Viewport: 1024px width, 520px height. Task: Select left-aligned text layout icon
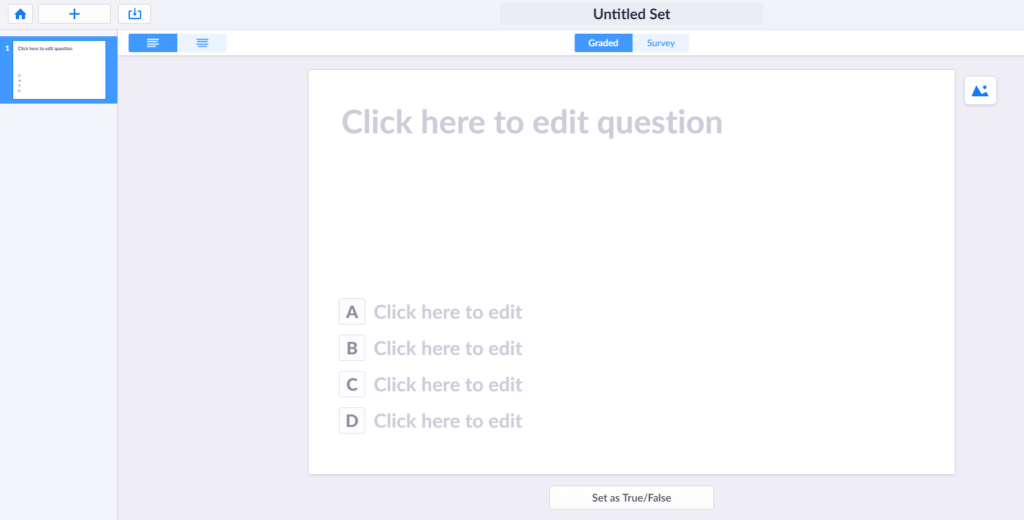click(x=153, y=43)
